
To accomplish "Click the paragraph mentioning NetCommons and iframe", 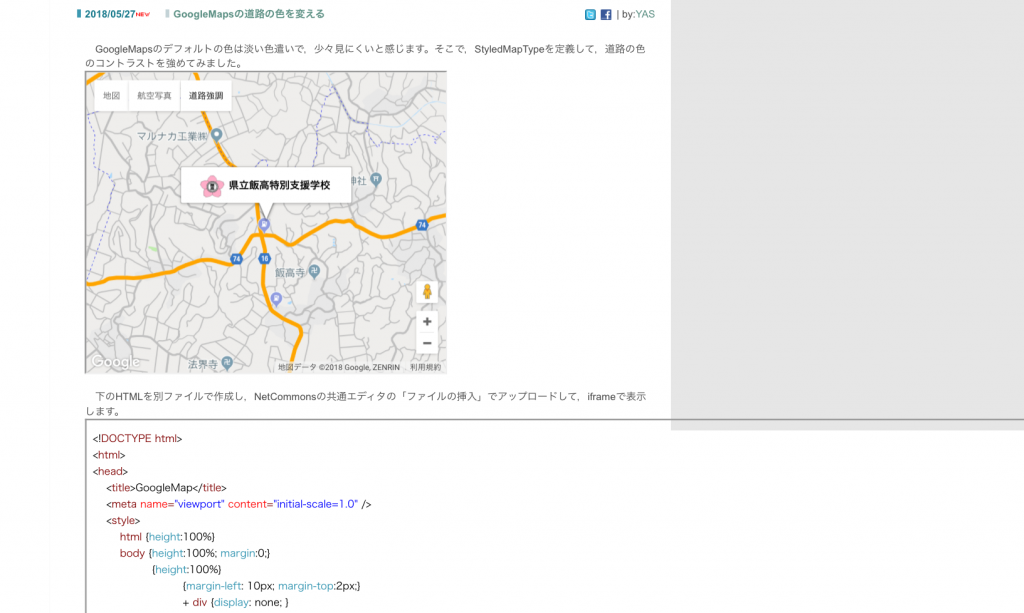I will (366, 403).
